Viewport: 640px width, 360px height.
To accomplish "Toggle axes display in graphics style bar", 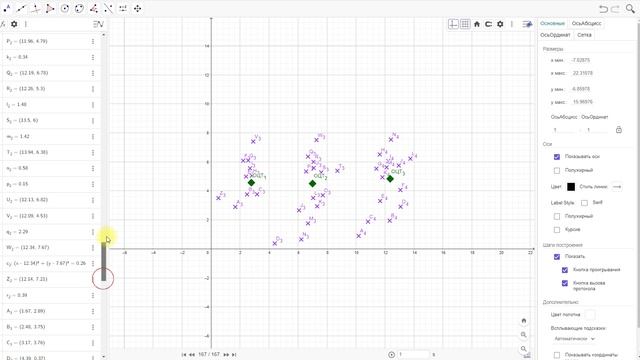I will [453, 24].
